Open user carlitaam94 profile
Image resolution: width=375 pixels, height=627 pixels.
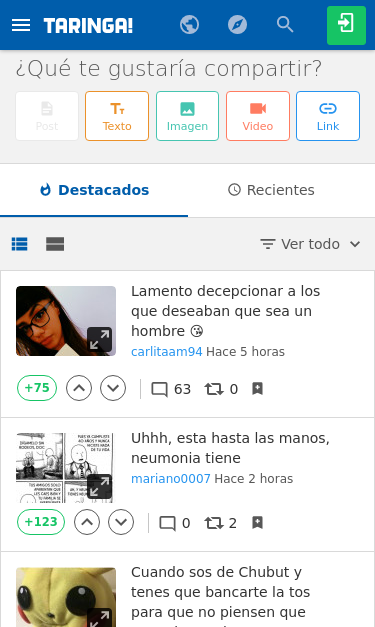pos(167,352)
